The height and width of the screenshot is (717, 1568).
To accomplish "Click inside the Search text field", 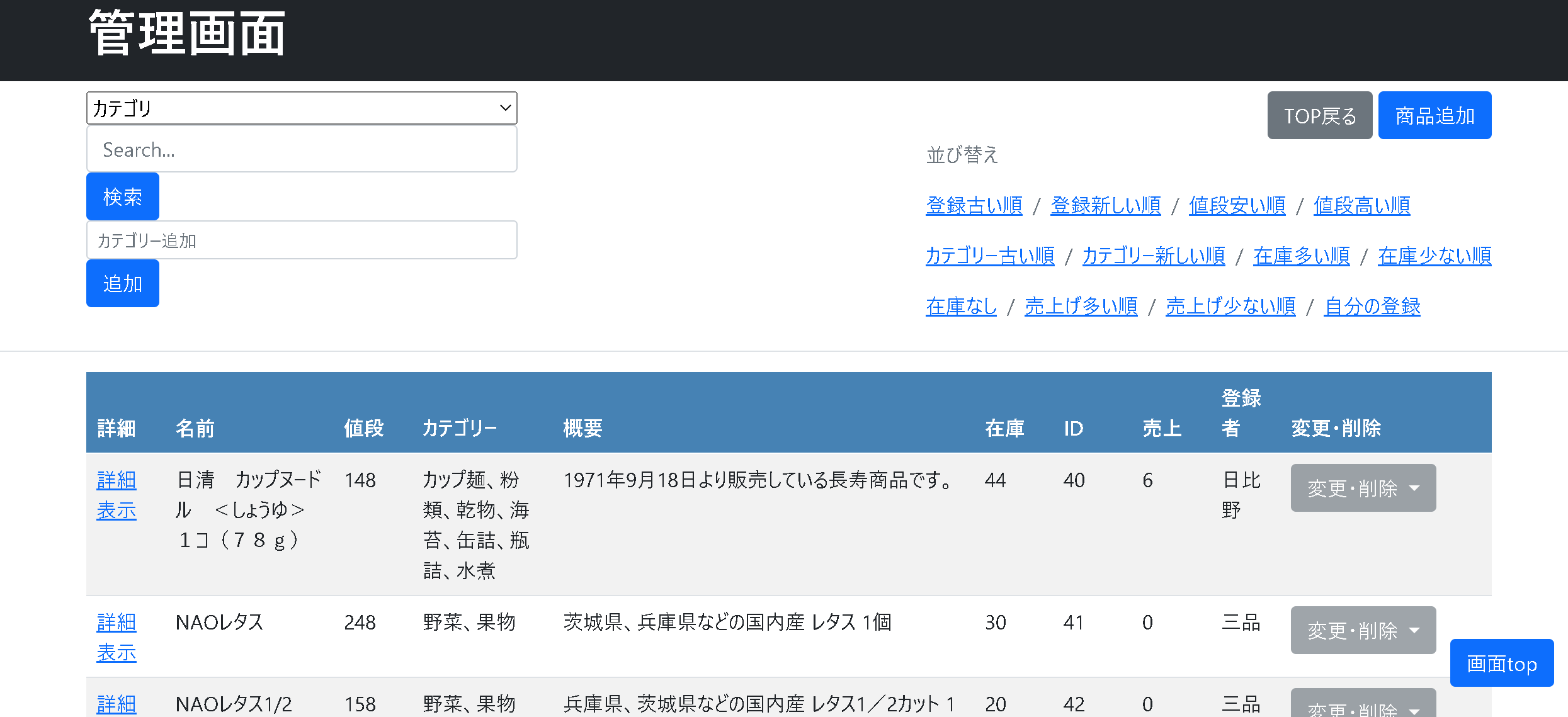I will point(302,149).
